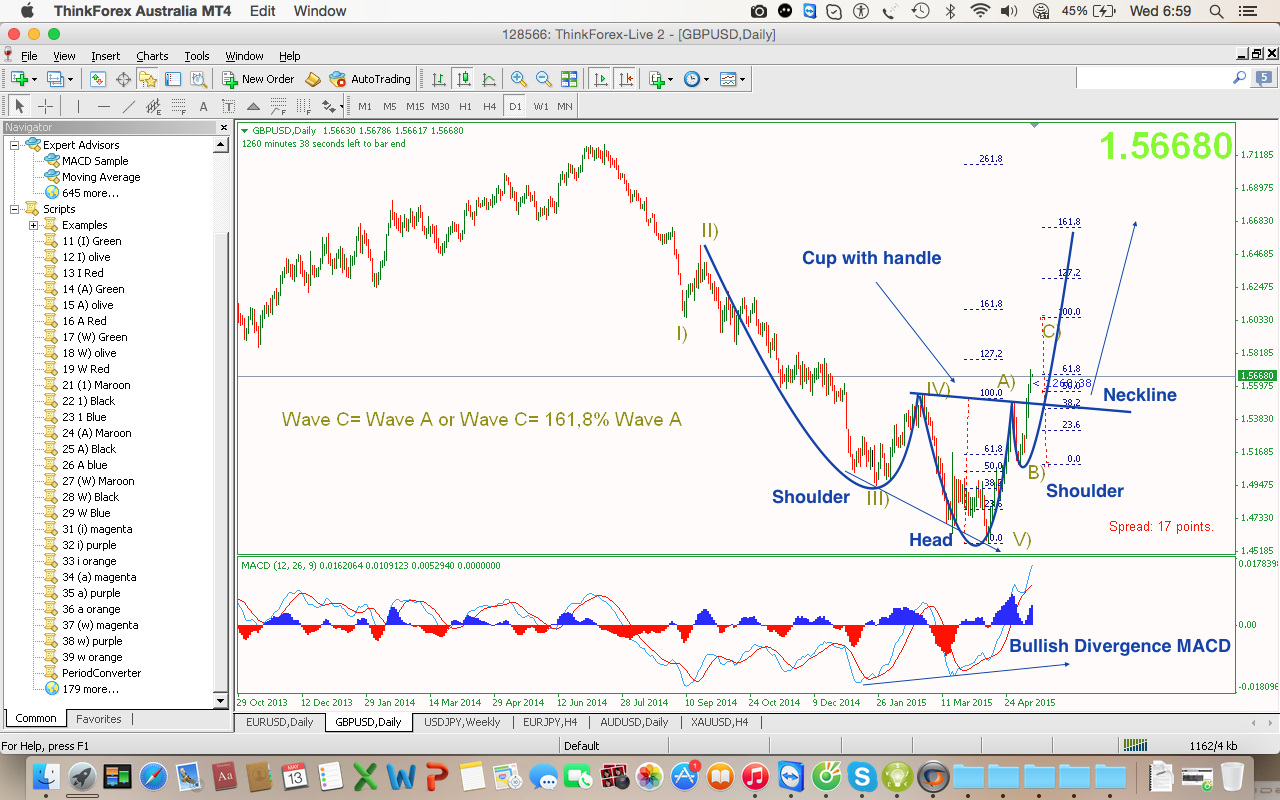This screenshot has height=800, width=1280.
Task: Switch chart to Candlesticks display
Action: (x=464, y=79)
